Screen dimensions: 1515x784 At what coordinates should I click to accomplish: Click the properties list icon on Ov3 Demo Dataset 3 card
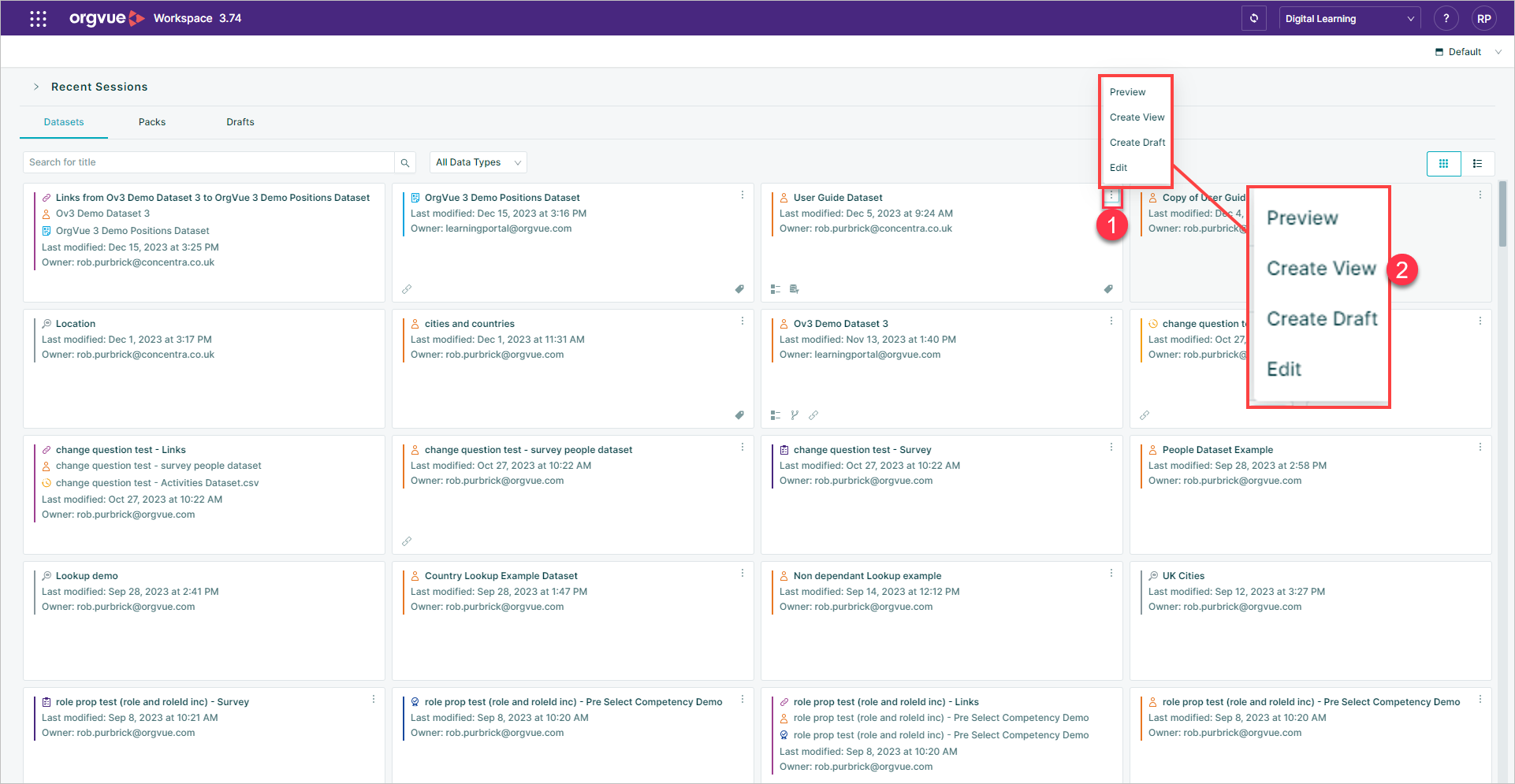pyautogui.click(x=776, y=415)
